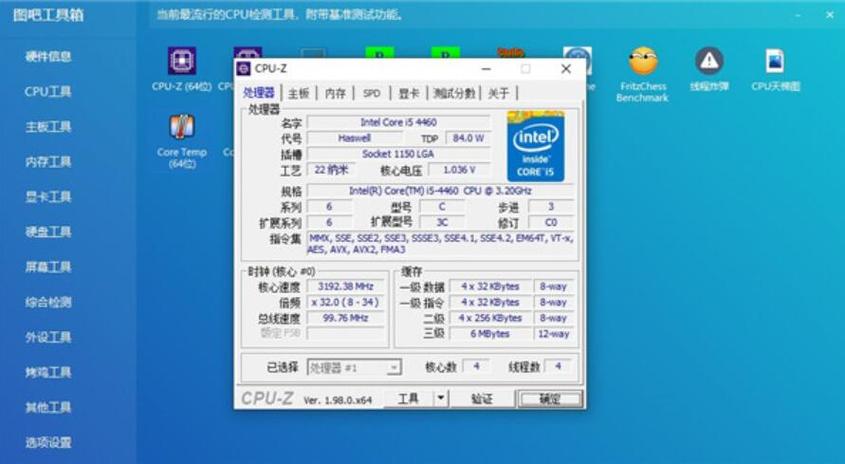The width and height of the screenshot is (845, 464).
Task: Click the 插槽 value Socket 1150 LGA
Action: [x=398, y=154]
